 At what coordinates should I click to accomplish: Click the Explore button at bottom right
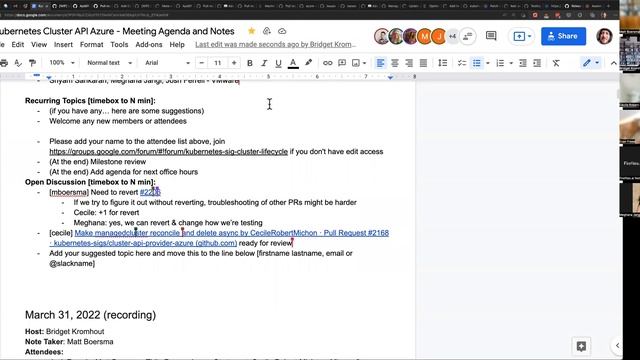coord(581,346)
